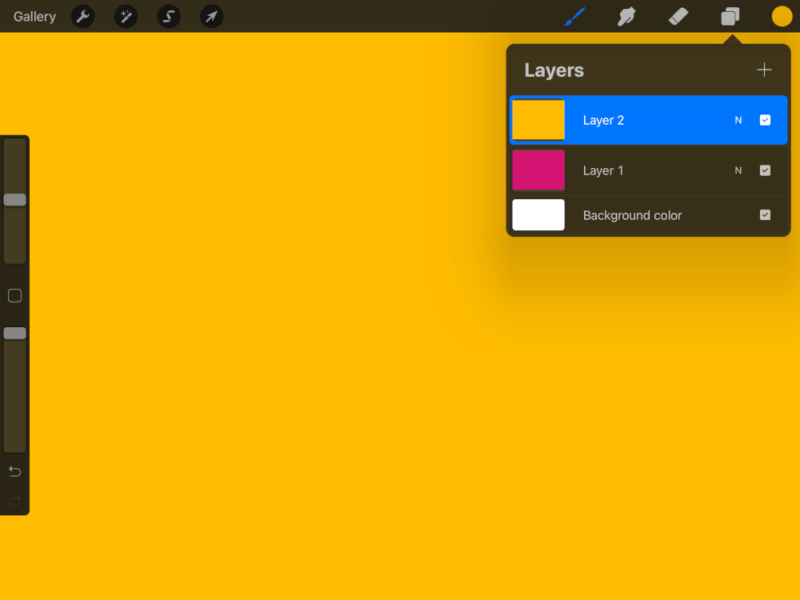Open the Selection tool
Image resolution: width=800 pixels, height=600 pixels.
tap(168, 16)
